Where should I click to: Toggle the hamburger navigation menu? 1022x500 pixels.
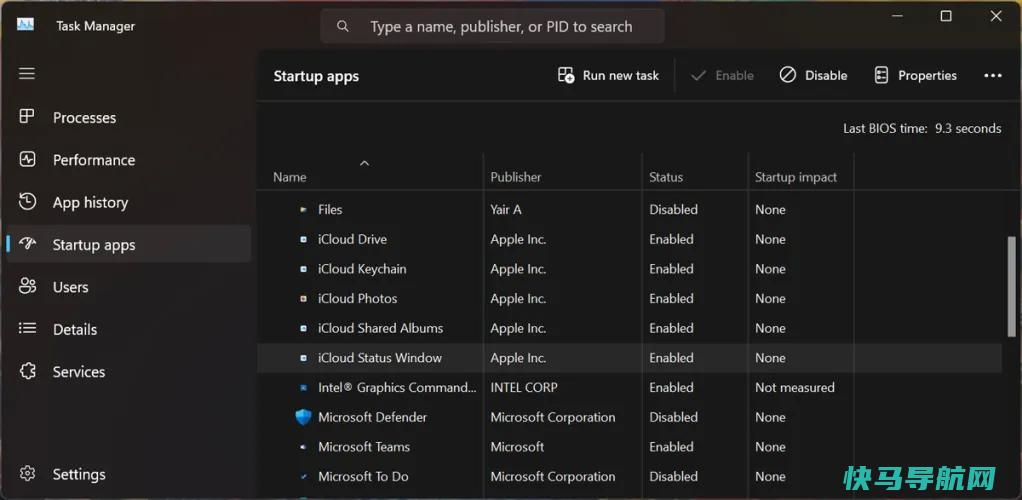pos(27,73)
